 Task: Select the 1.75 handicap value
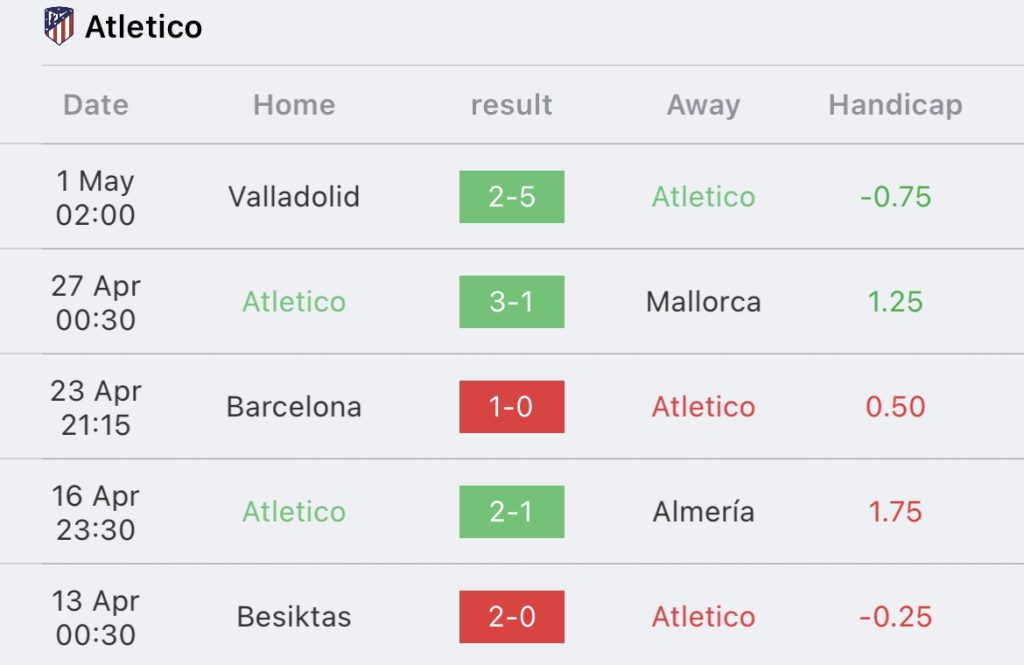tap(895, 511)
